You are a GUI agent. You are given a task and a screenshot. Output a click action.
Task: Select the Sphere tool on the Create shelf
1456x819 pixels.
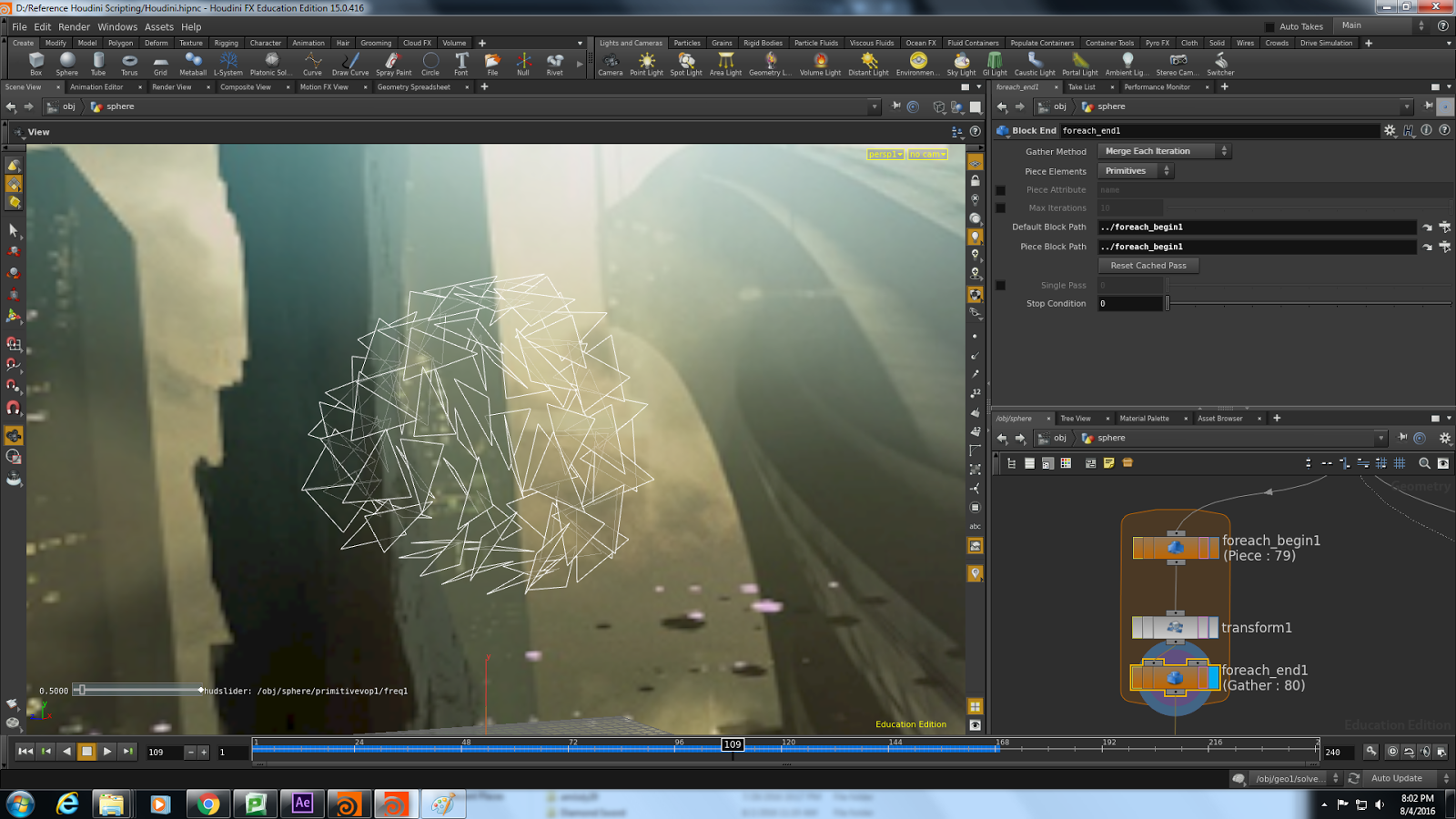[x=66, y=62]
